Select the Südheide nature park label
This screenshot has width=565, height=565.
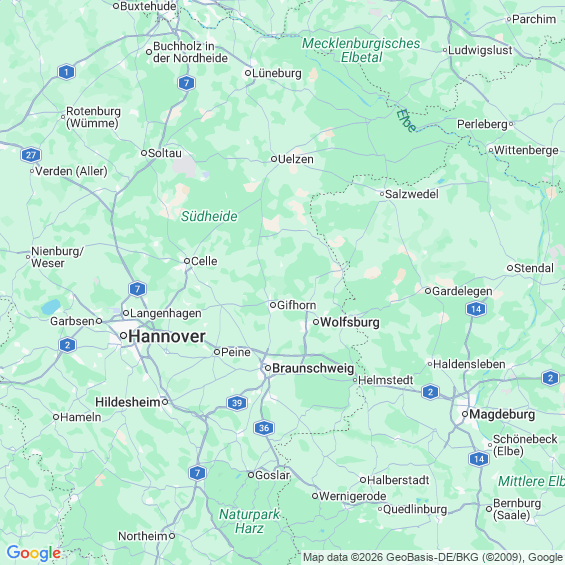tap(209, 216)
